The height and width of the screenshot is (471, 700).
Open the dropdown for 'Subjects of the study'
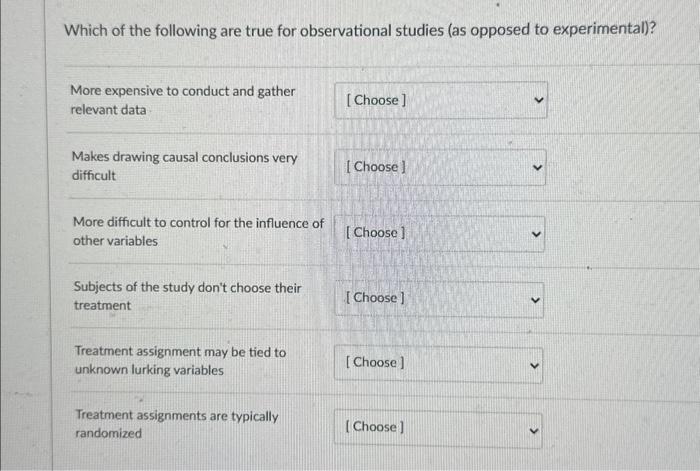439,299
